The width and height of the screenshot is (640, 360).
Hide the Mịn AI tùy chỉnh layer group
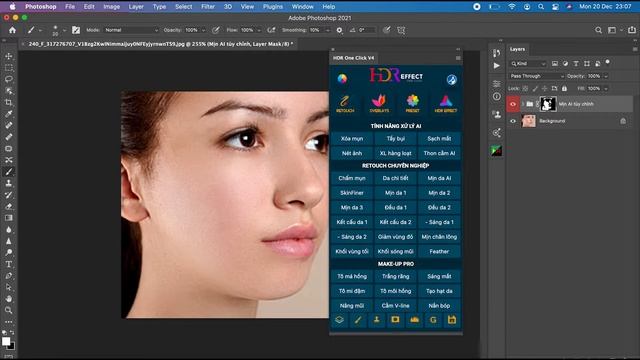coord(513,104)
